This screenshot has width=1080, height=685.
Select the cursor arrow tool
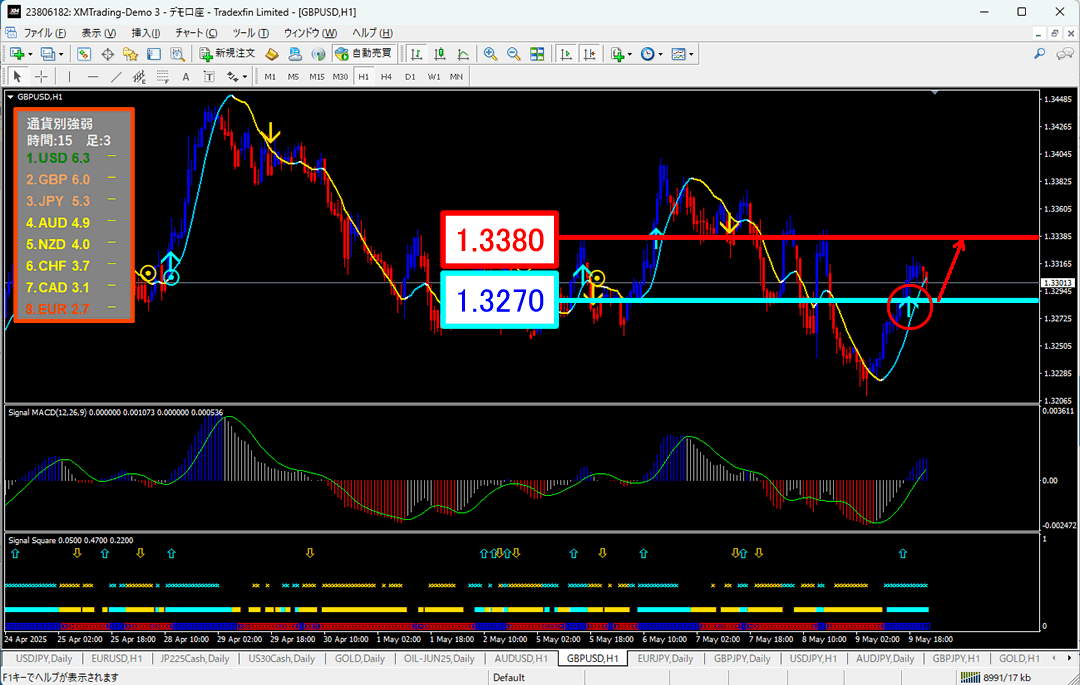(x=18, y=76)
